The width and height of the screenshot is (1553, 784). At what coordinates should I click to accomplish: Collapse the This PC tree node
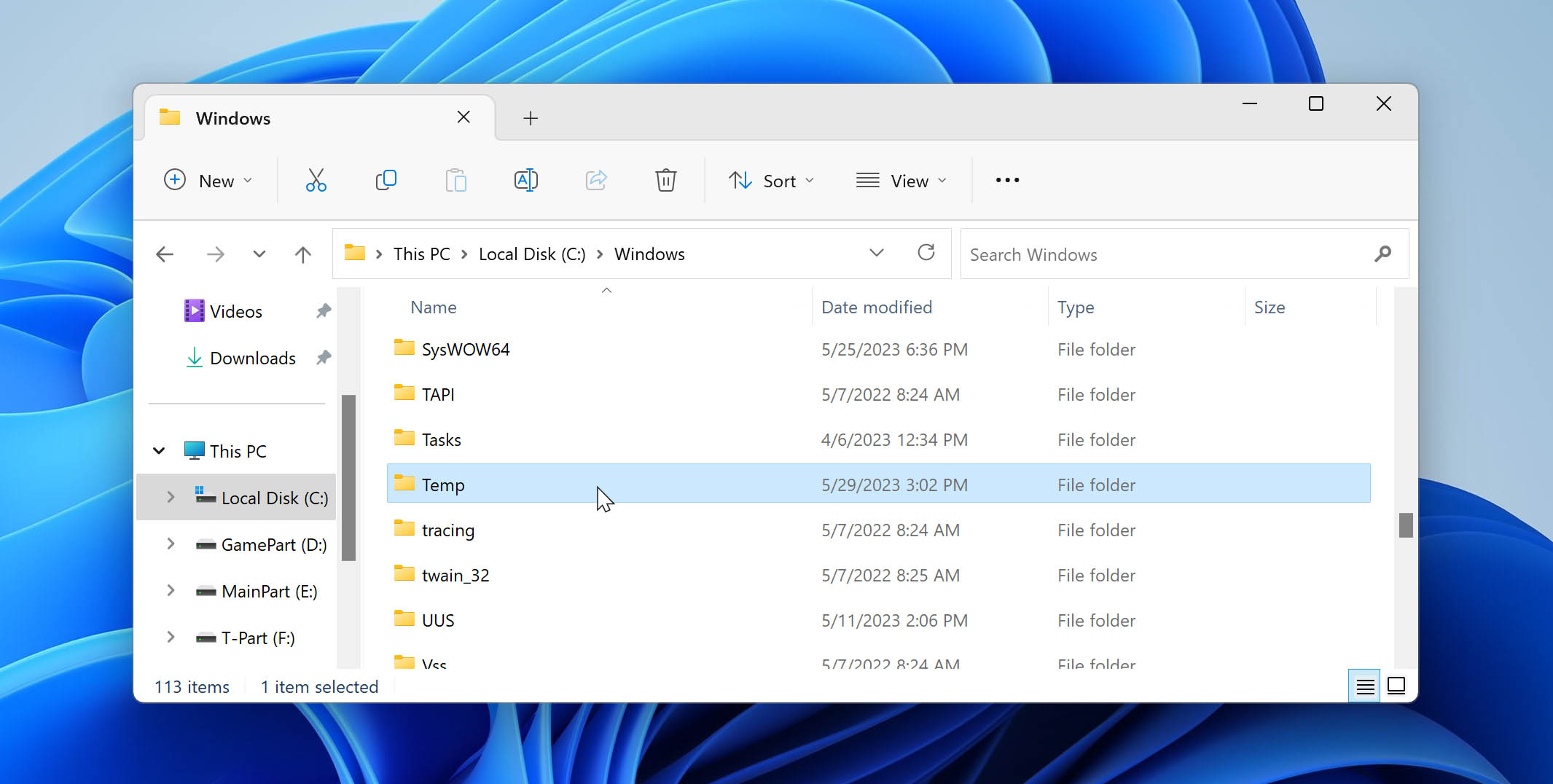159,451
